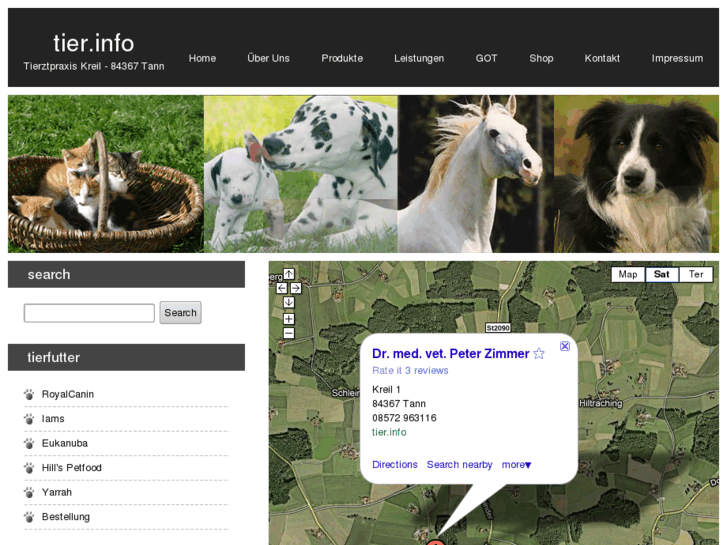Viewport: 727px width, 545px height.
Task: Pan the map up with the arrow icon
Action: tap(288, 274)
